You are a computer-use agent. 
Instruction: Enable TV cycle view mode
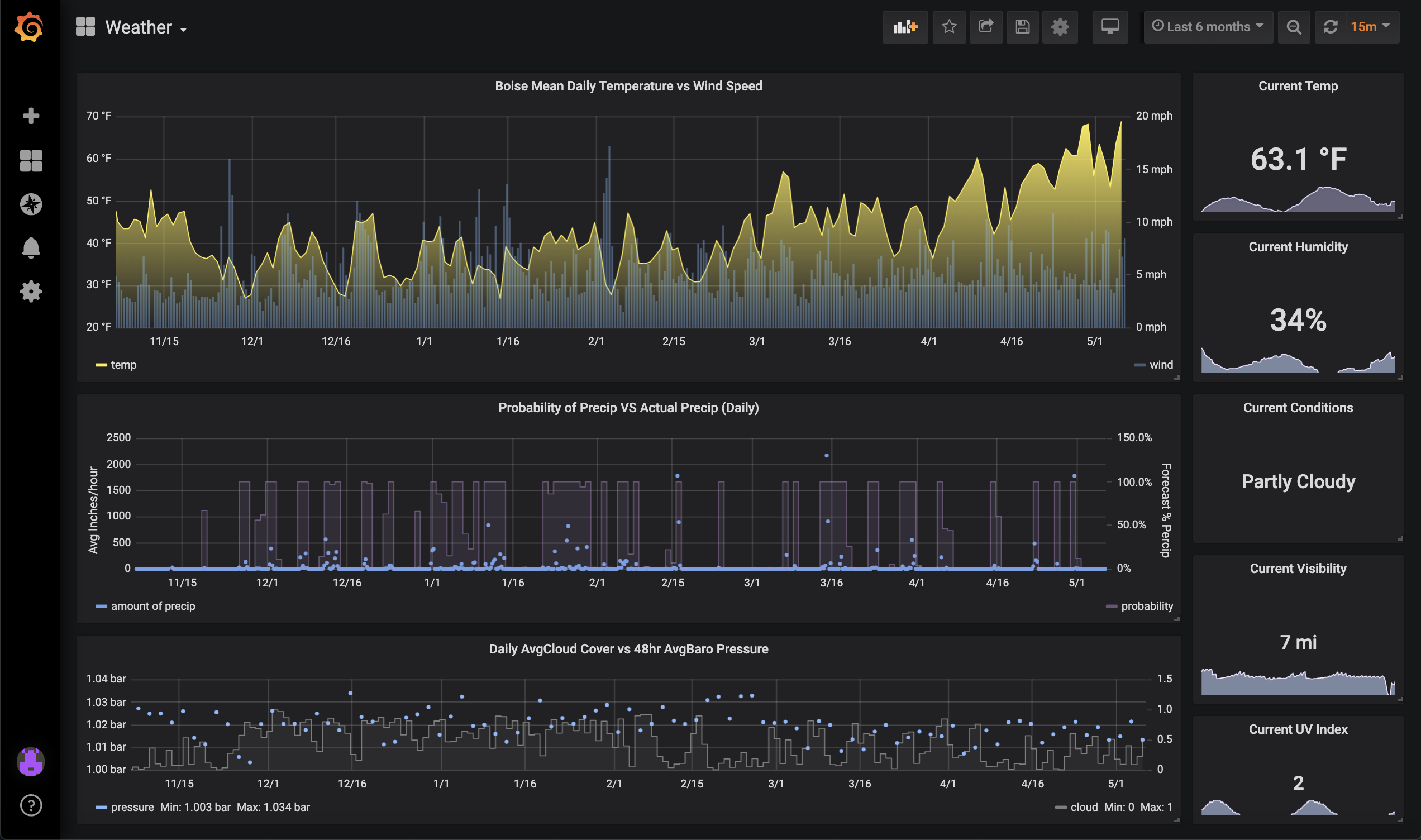pyautogui.click(x=1109, y=27)
